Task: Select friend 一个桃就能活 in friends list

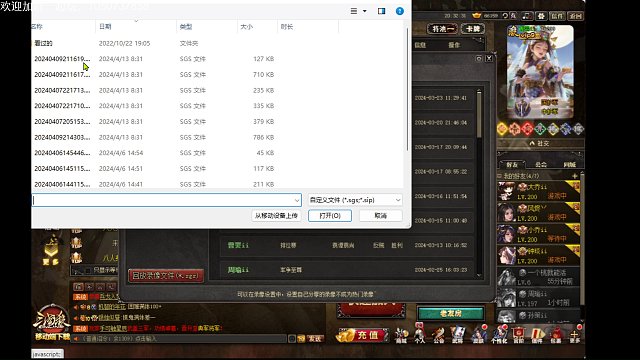Action: coord(538,277)
